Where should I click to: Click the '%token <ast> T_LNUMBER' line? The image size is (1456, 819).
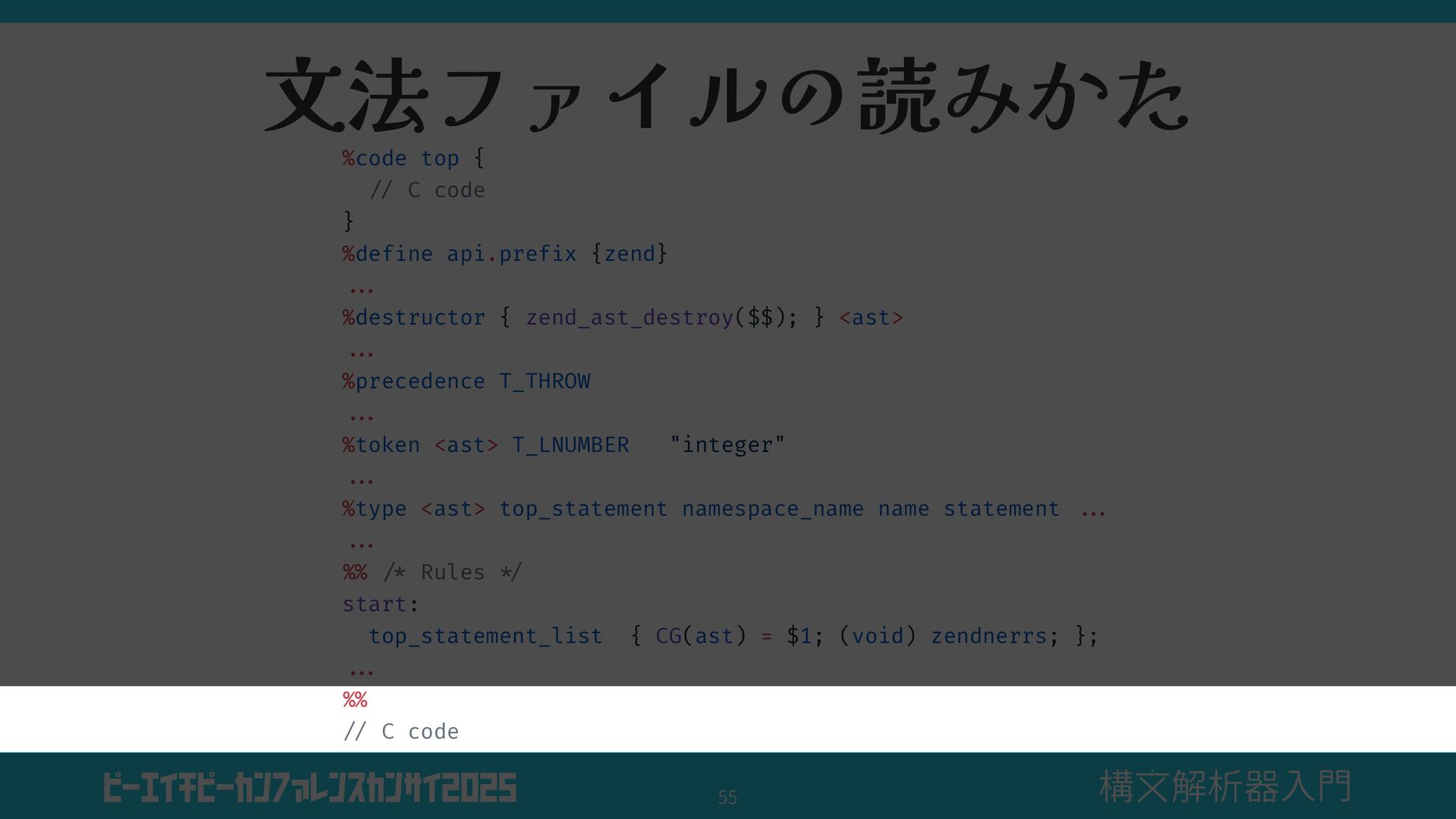(x=486, y=444)
